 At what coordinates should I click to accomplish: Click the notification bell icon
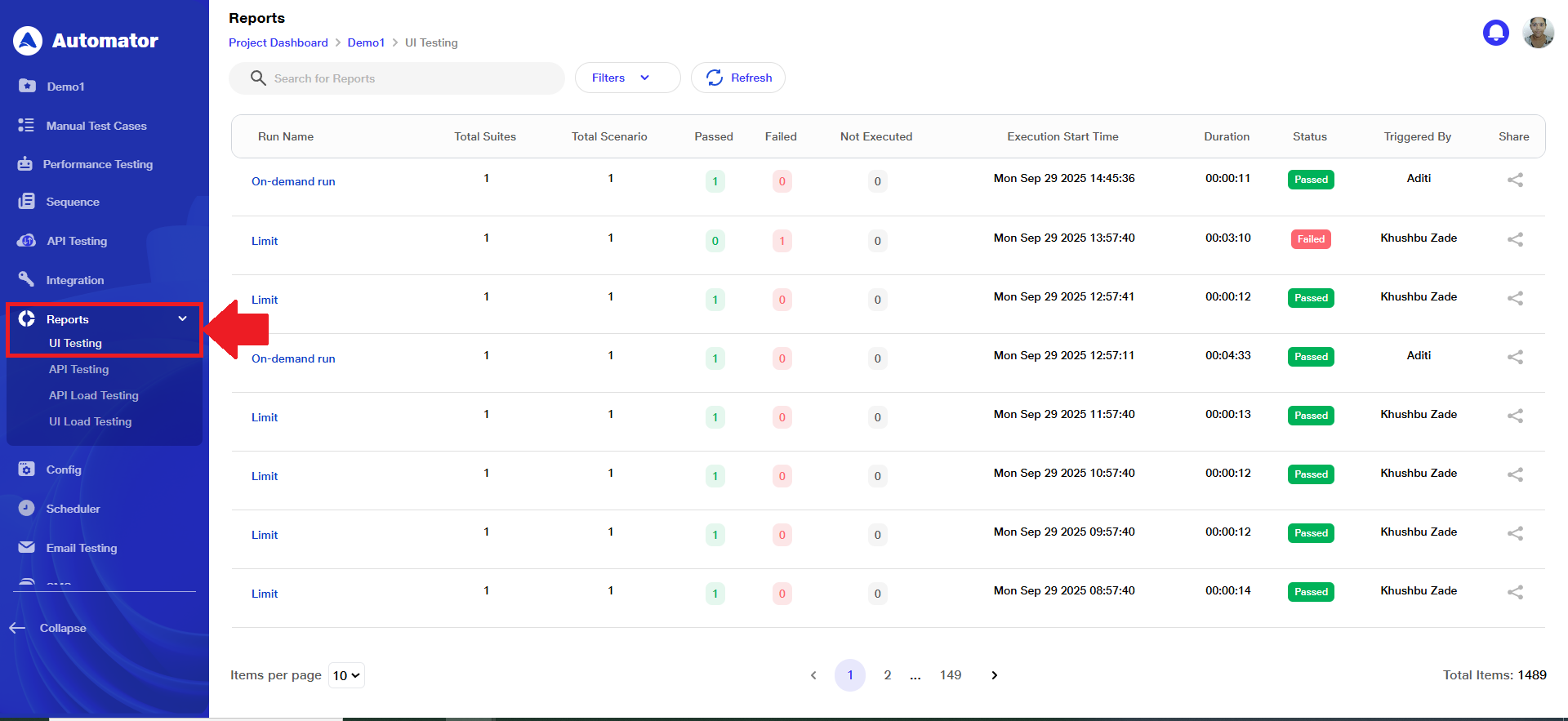coord(1495,33)
